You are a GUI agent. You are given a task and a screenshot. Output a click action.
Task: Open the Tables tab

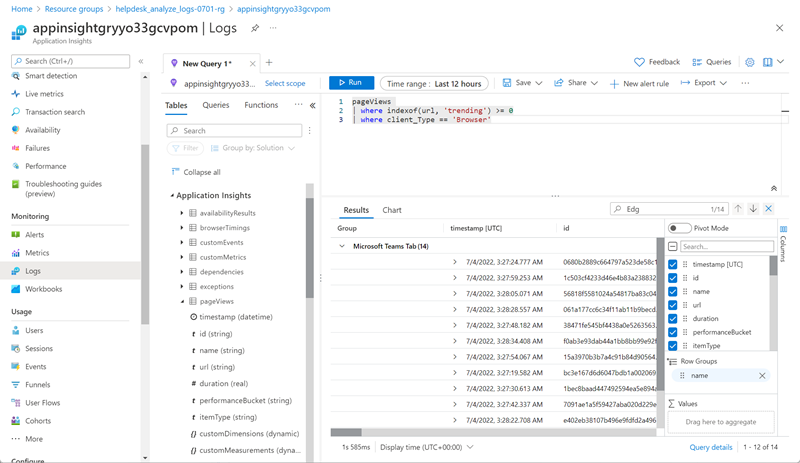point(176,105)
